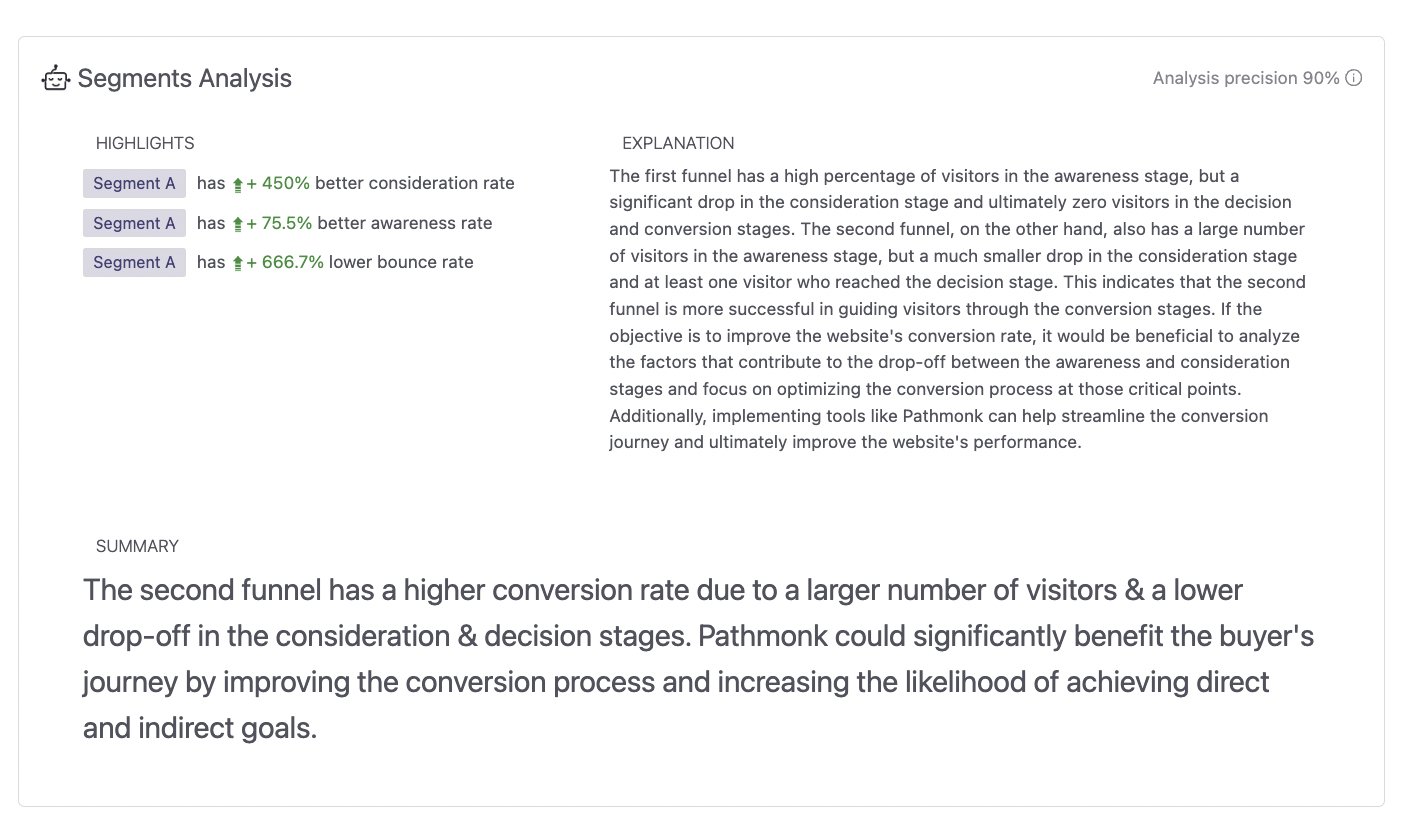Viewport: 1418px width, 828px height.
Task: Click the "lower bounce rate" text
Action: 401,263
